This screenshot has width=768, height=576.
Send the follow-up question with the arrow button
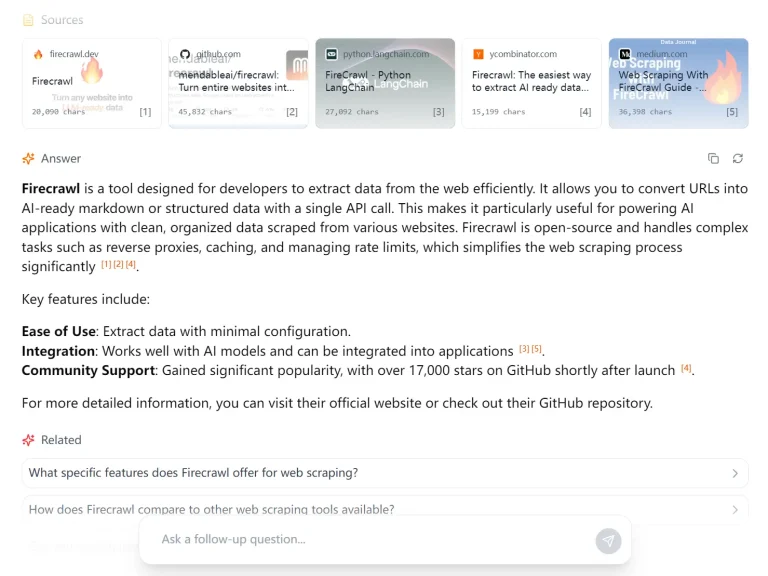(608, 541)
